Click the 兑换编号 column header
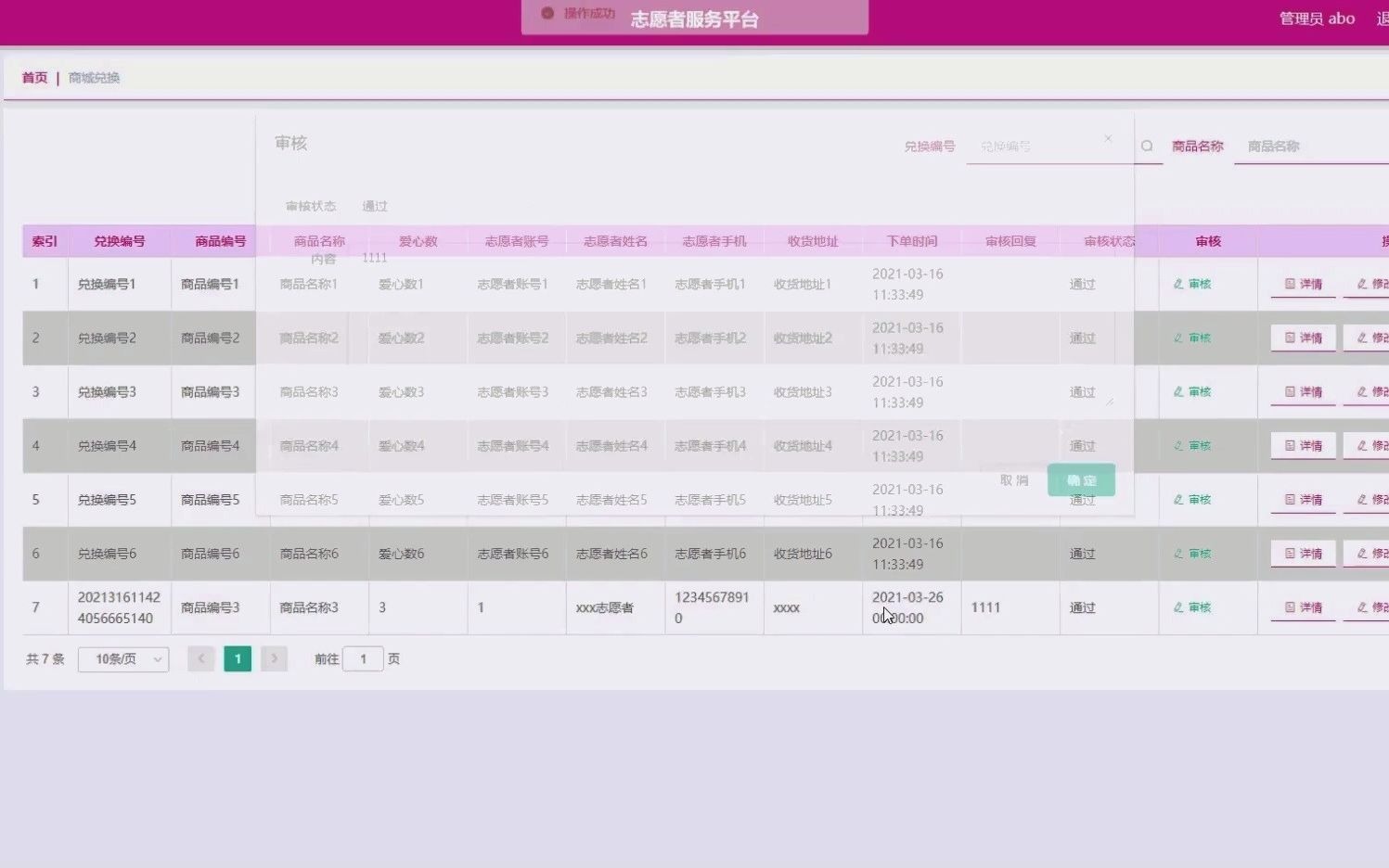 (x=119, y=241)
